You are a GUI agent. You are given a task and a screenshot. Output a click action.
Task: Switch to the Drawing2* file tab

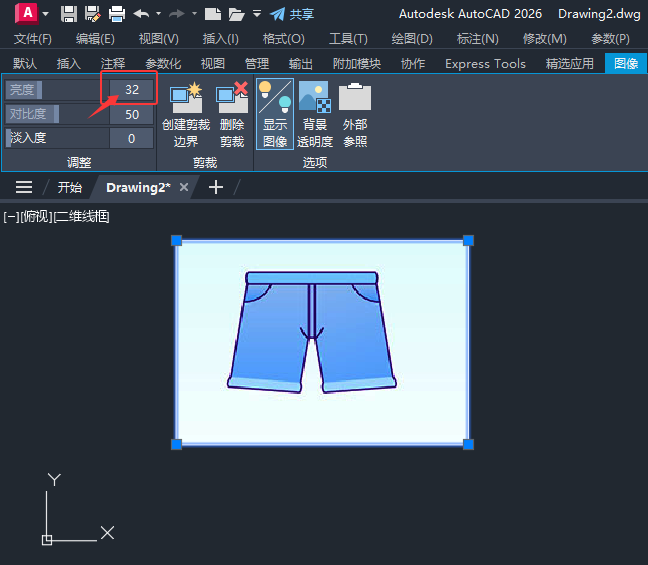pos(138,188)
